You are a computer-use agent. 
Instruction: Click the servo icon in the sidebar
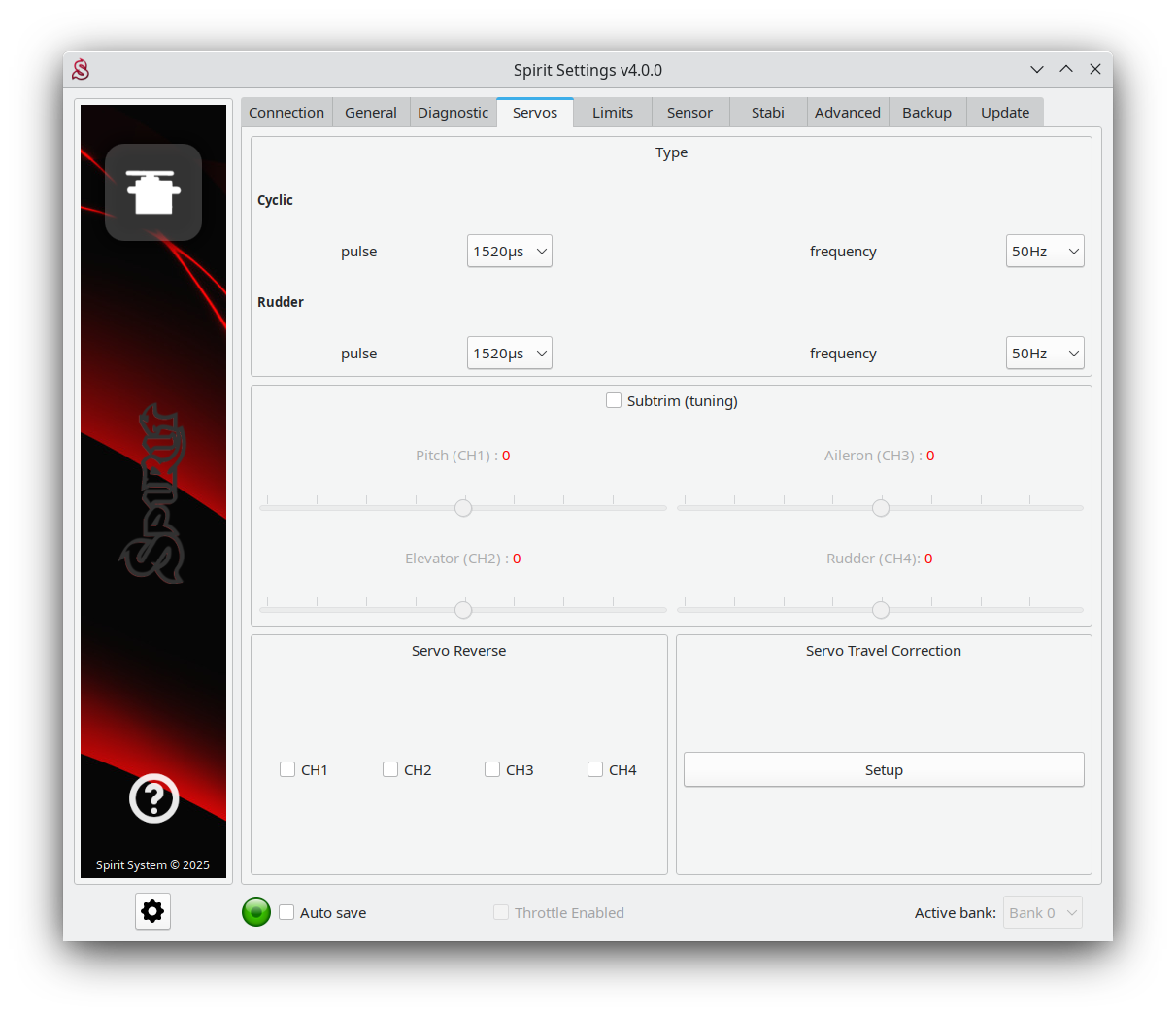153,192
